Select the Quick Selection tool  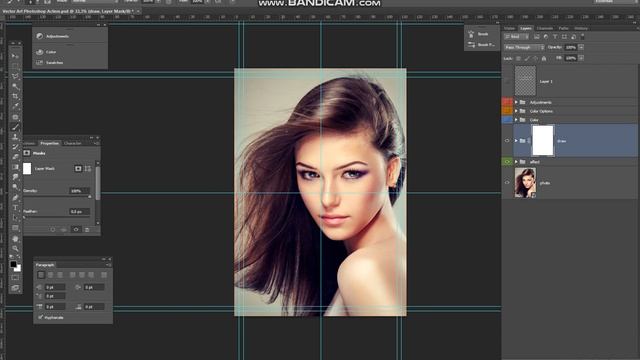coord(15,87)
